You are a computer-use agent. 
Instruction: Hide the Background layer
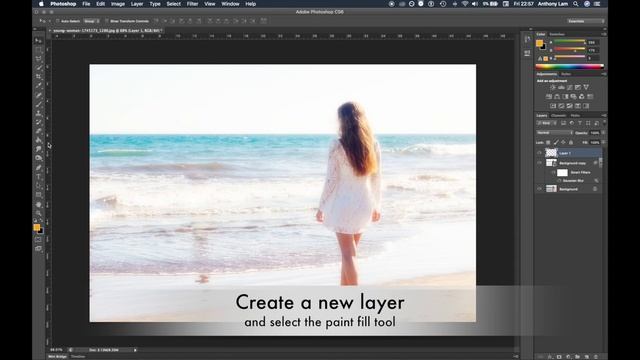(539, 189)
